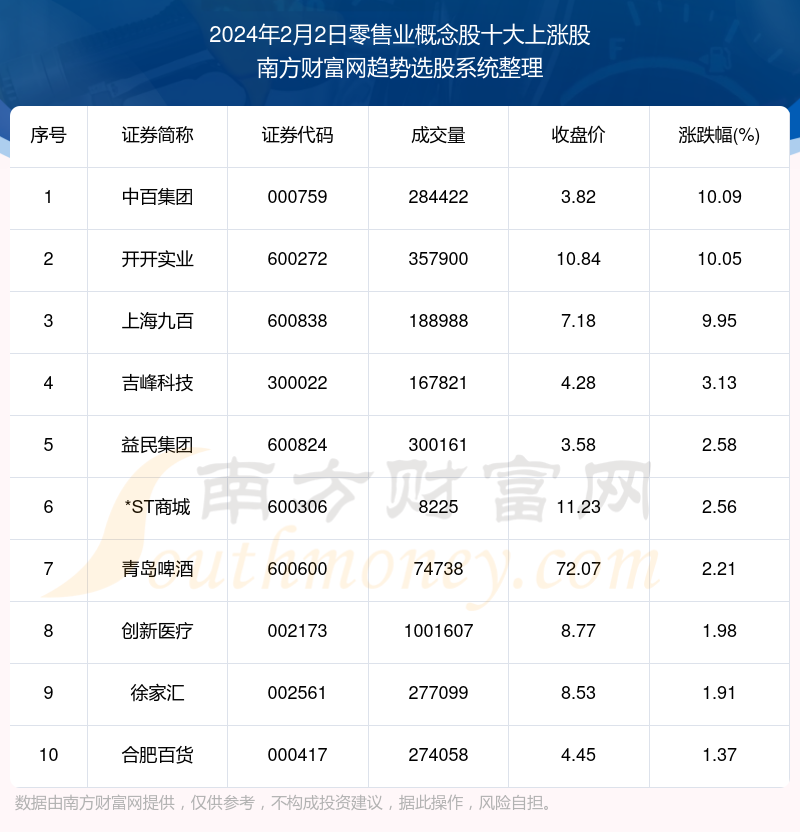800x832 pixels.
Task: Click change percentage 1.98
Action: pyautogui.click(x=719, y=631)
